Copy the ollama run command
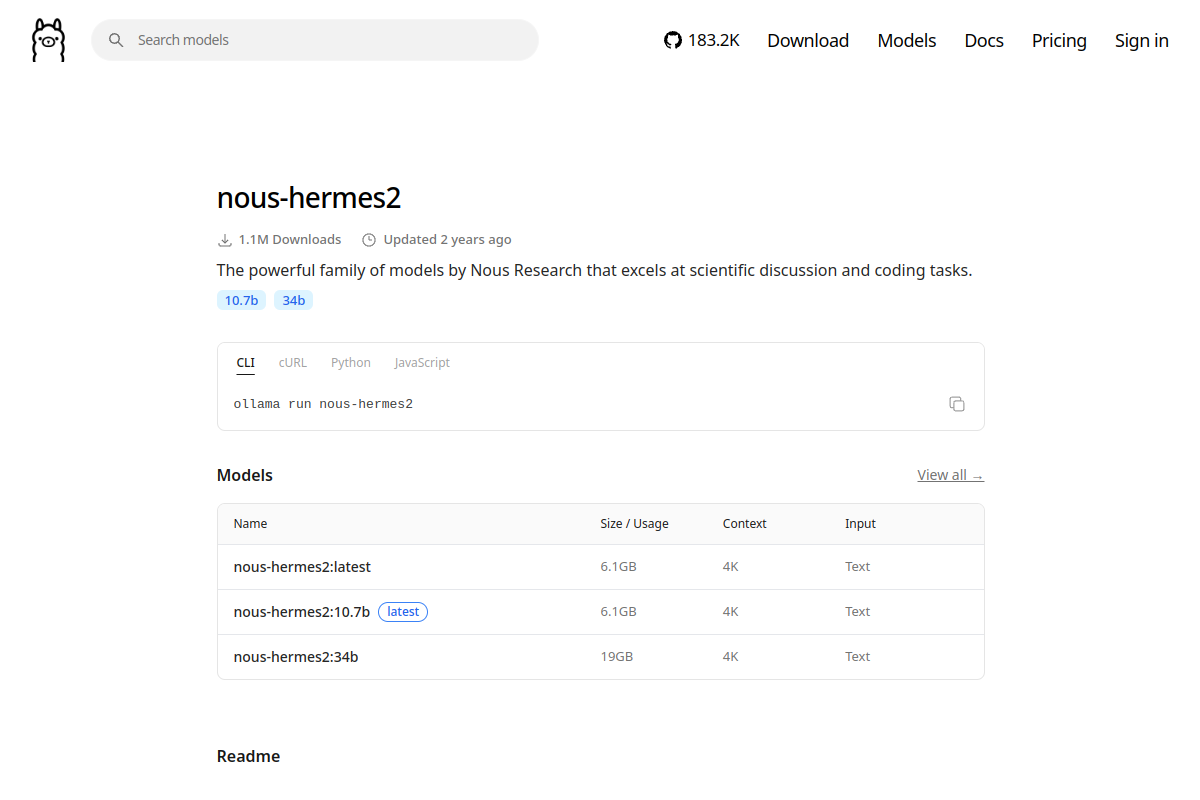The width and height of the screenshot is (1200, 800). pyautogui.click(x=957, y=404)
